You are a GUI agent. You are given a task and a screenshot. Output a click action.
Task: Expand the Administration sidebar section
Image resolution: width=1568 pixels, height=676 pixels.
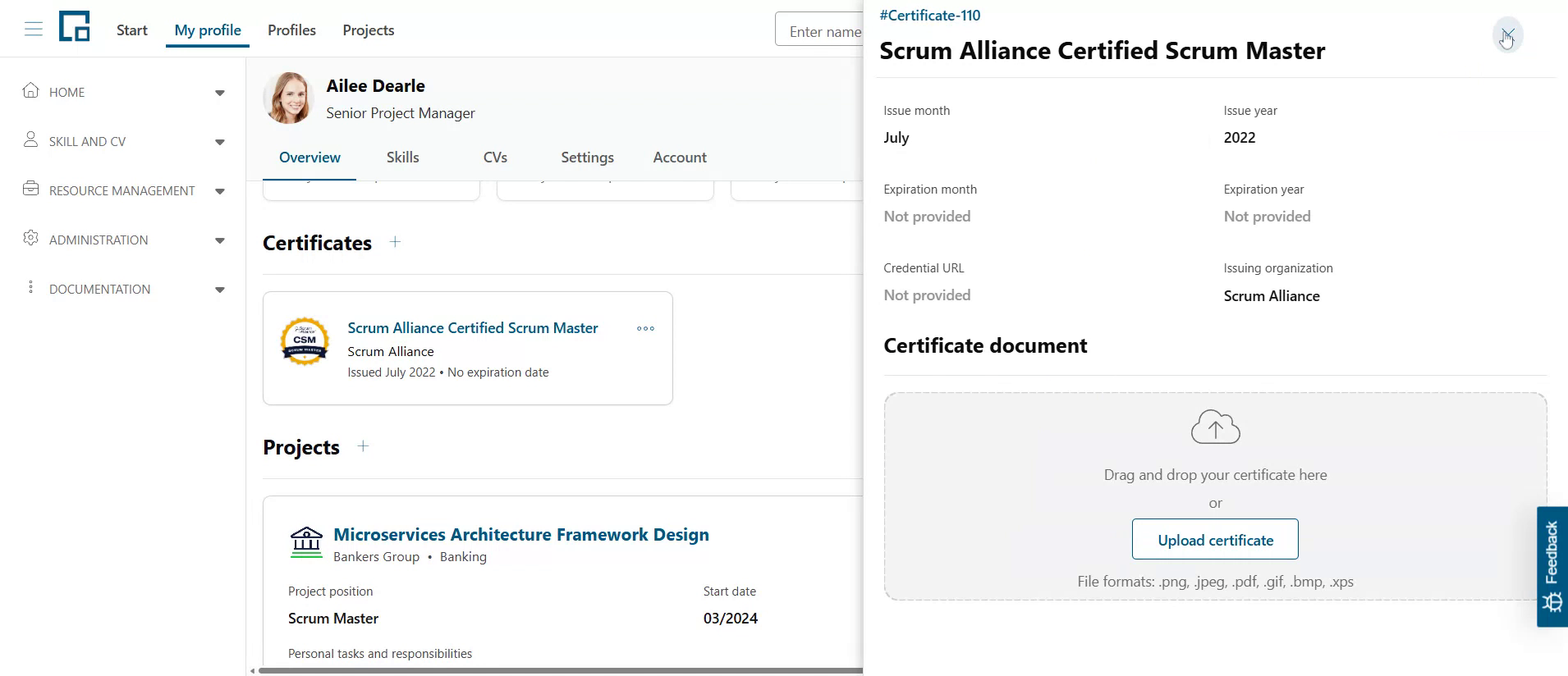(x=220, y=240)
